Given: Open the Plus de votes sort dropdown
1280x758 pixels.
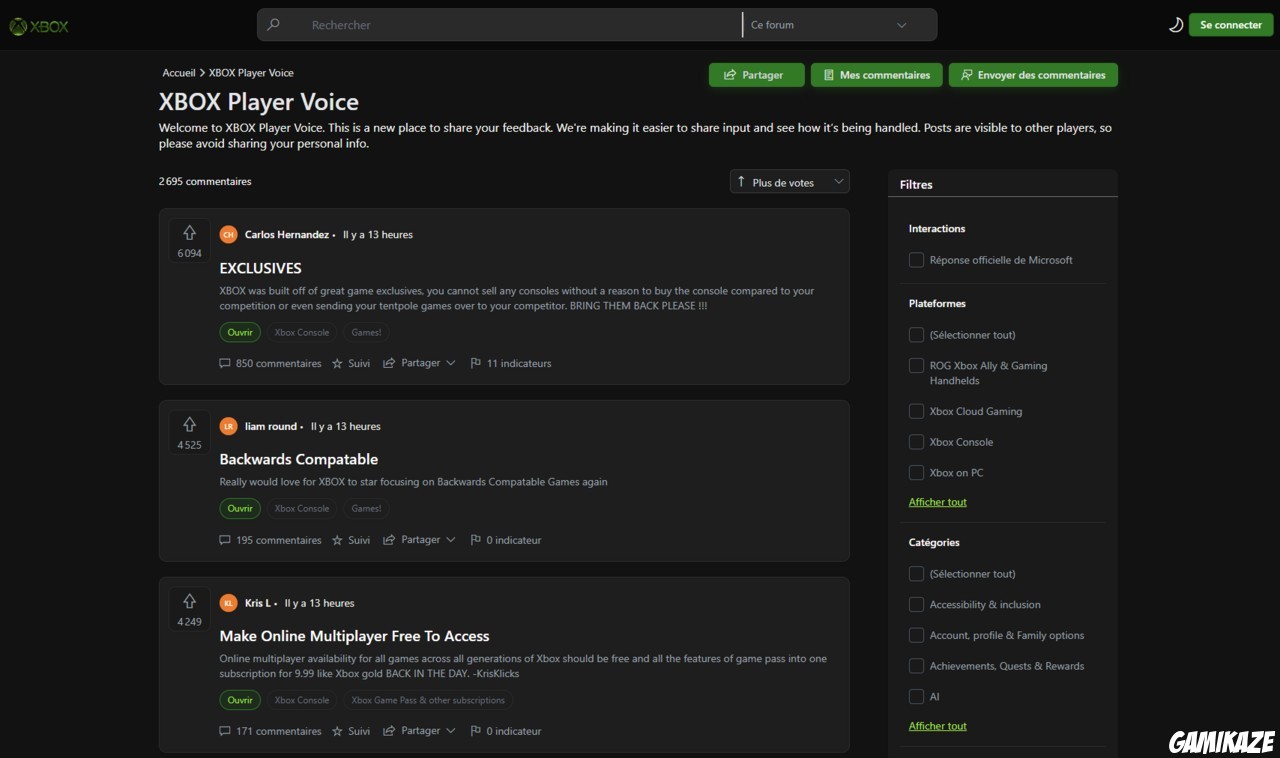Looking at the screenshot, I should tap(790, 182).
